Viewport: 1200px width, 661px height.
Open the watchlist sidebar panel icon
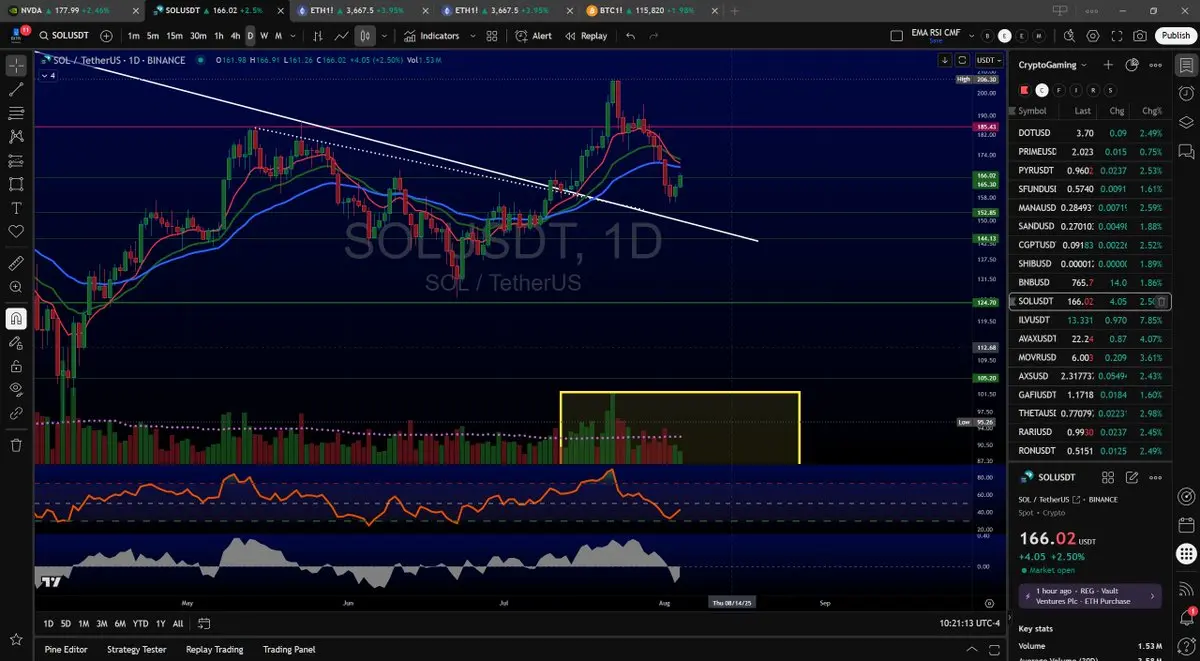tap(1185, 66)
